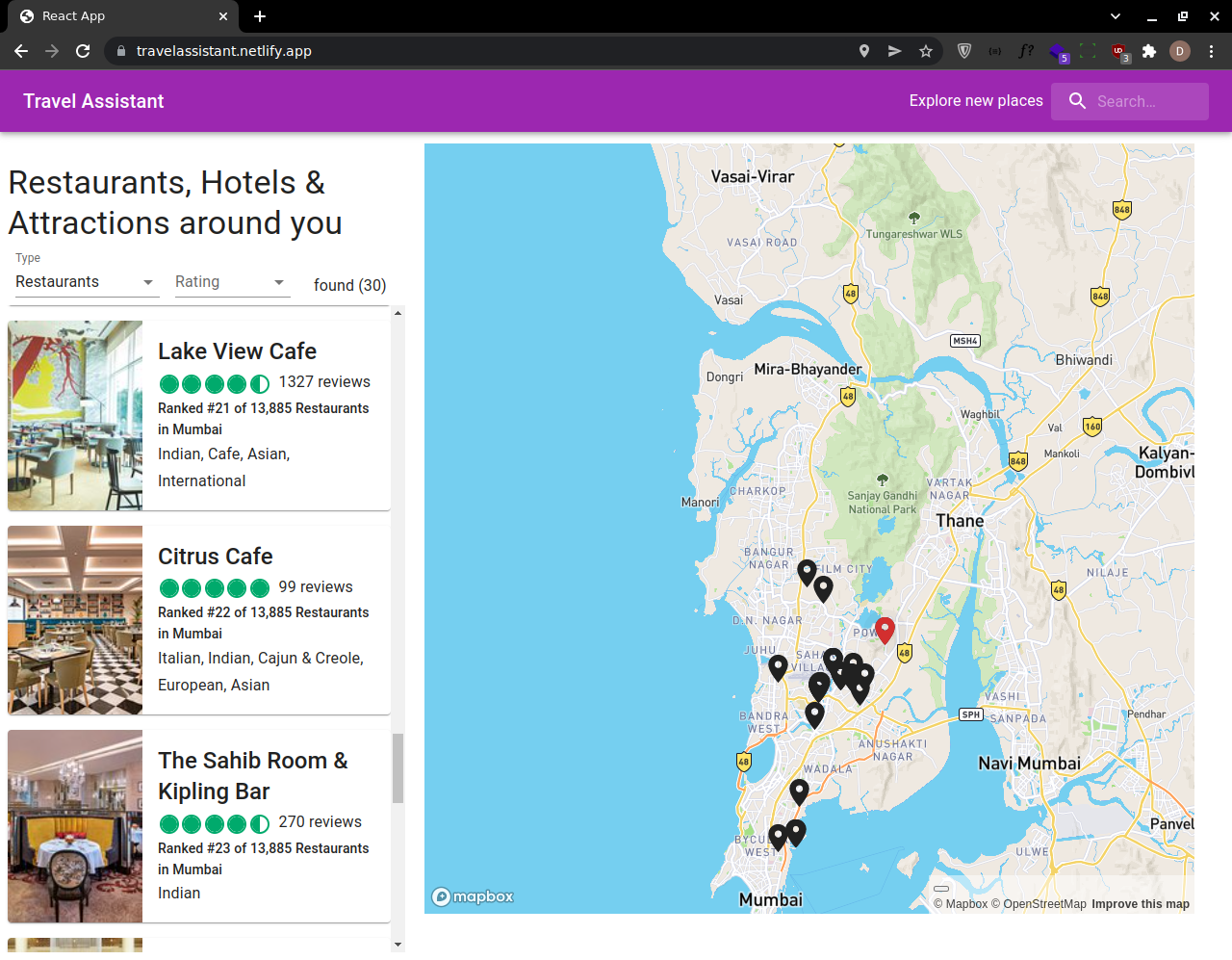Click the Navi Mumbai map label
The width and height of the screenshot is (1232, 960).
pyautogui.click(x=1030, y=764)
